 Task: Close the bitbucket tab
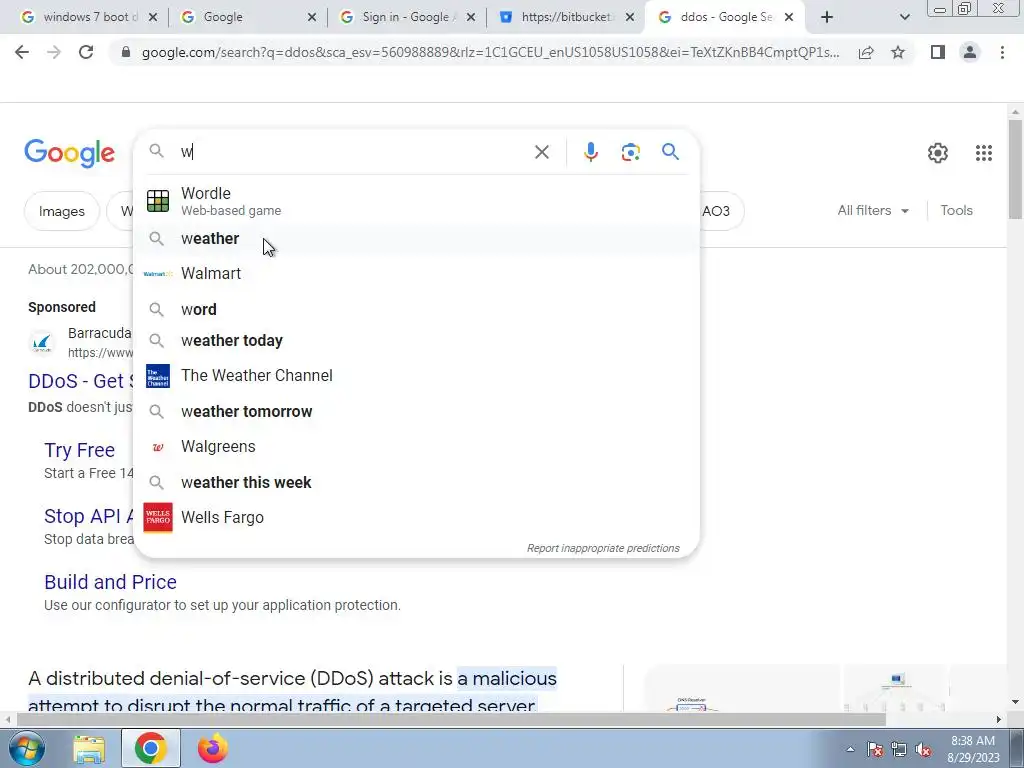point(630,17)
